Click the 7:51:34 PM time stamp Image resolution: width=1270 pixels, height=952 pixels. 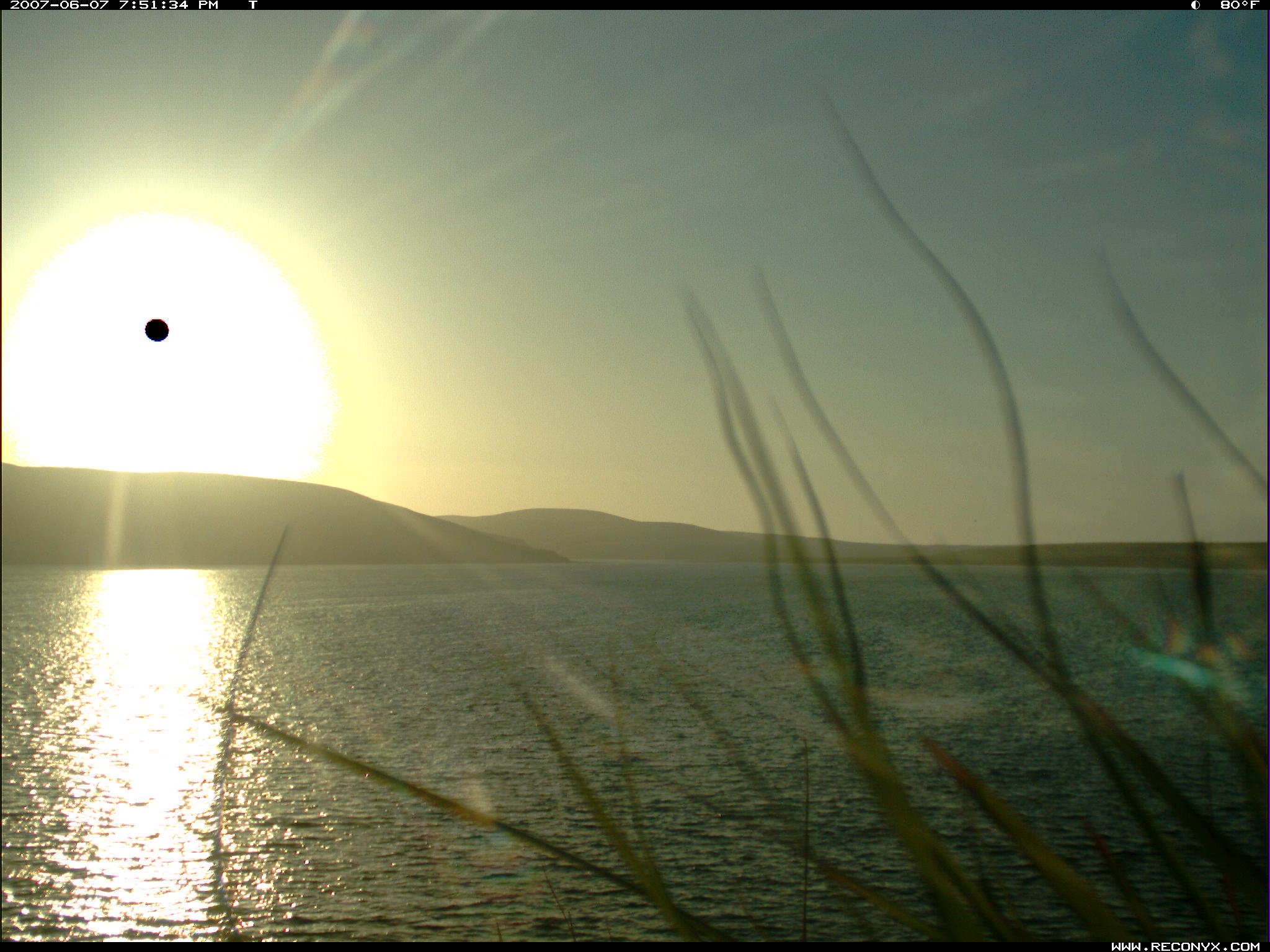[x=153, y=5]
